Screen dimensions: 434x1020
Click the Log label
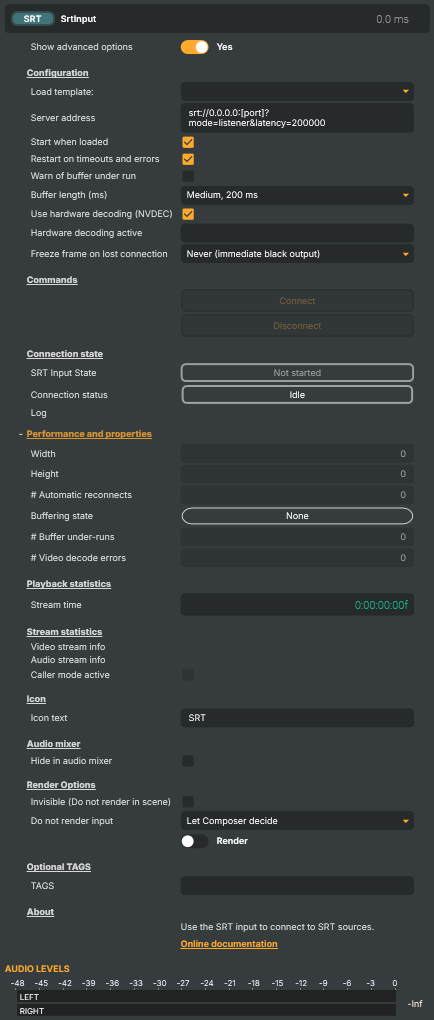click(38, 412)
